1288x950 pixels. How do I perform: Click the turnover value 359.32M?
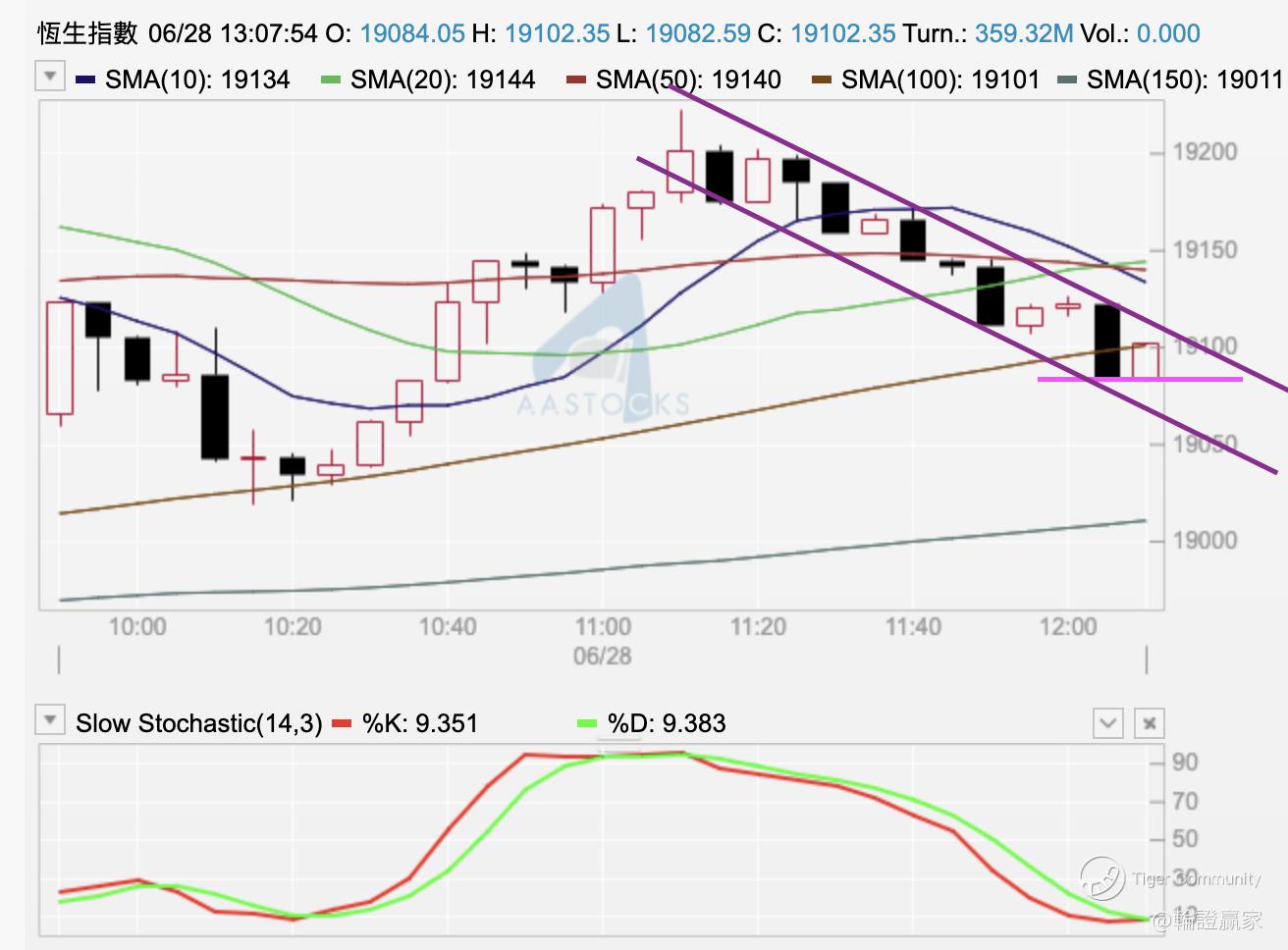pos(1024,33)
